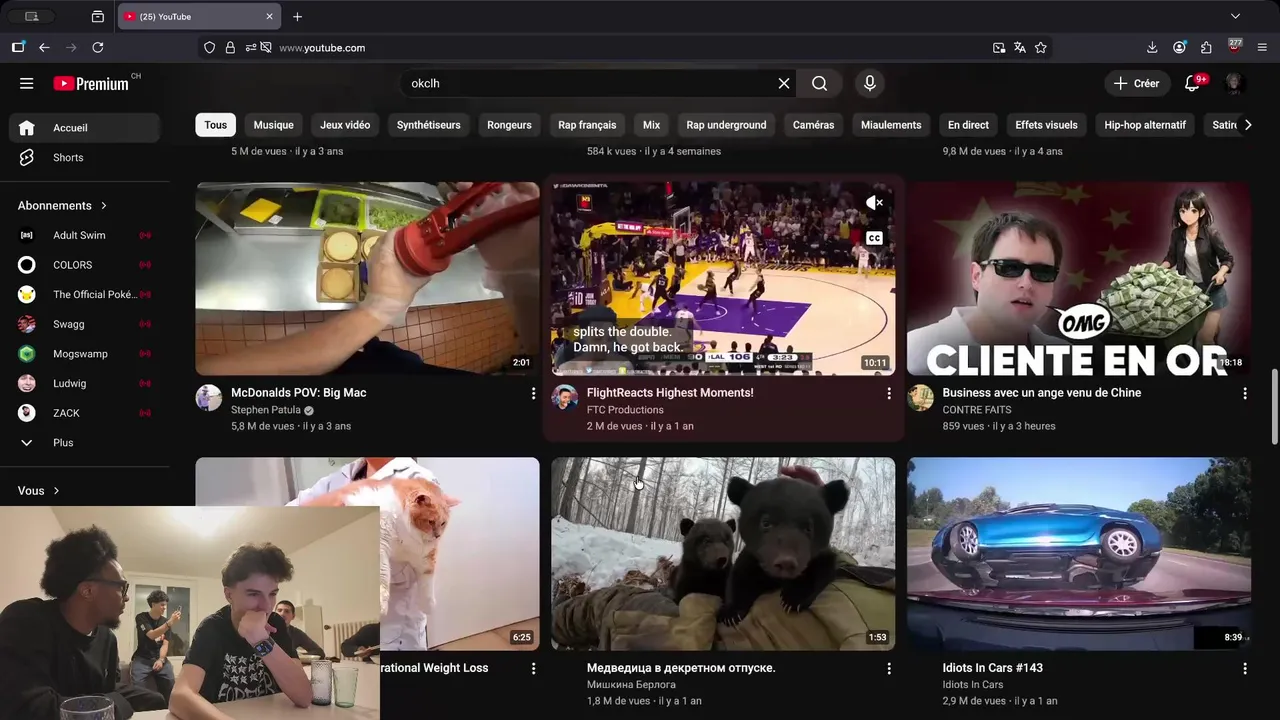The image size is (1280, 720).
Task: Open the notifications bell
Action: (x=1192, y=83)
